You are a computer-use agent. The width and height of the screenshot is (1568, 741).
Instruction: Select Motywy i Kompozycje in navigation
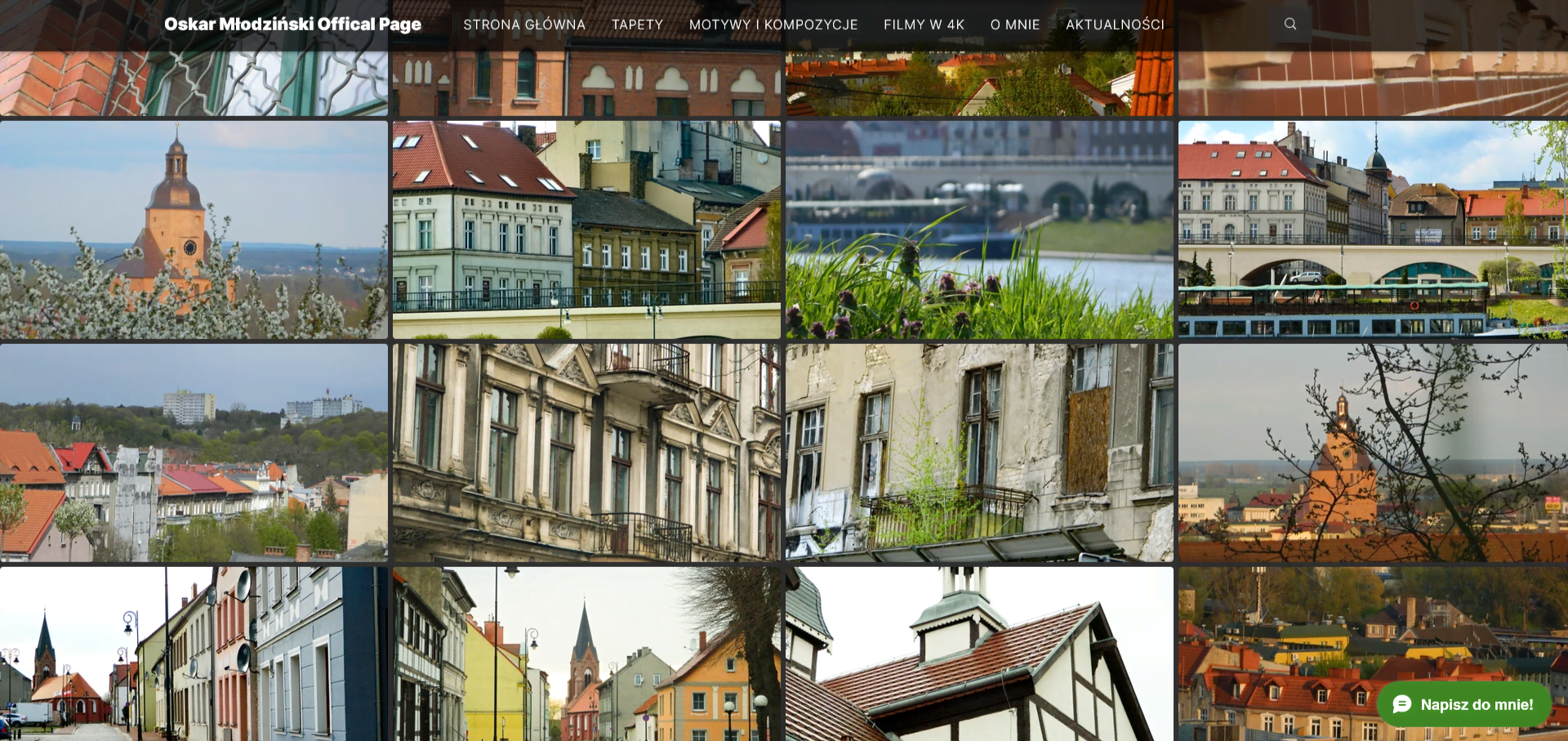pyautogui.click(x=773, y=25)
